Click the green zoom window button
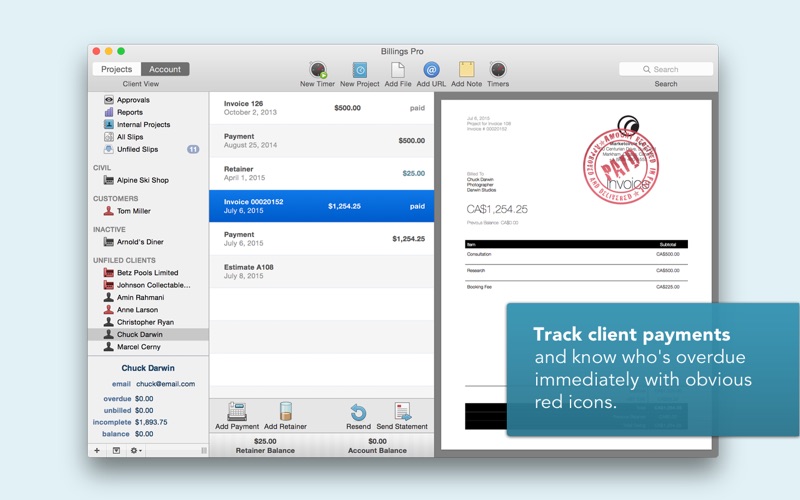 click(x=121, y=51)
